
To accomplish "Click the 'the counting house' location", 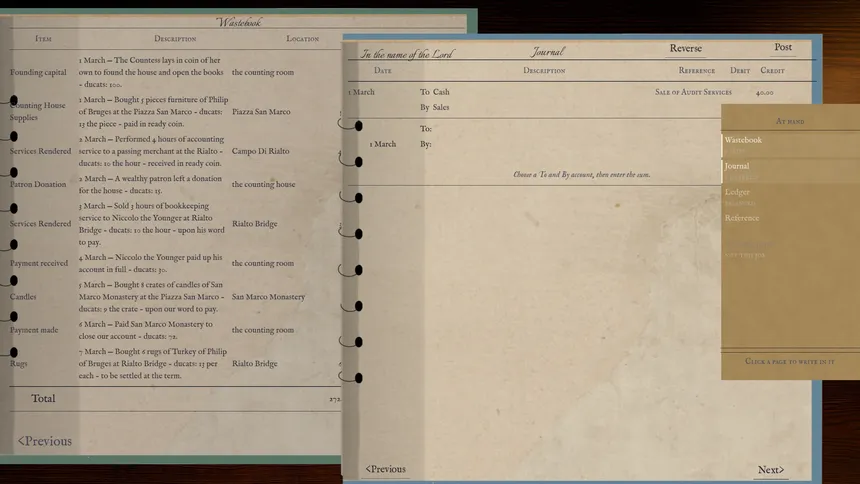I will pyautogui.click(x=263, y=185).
